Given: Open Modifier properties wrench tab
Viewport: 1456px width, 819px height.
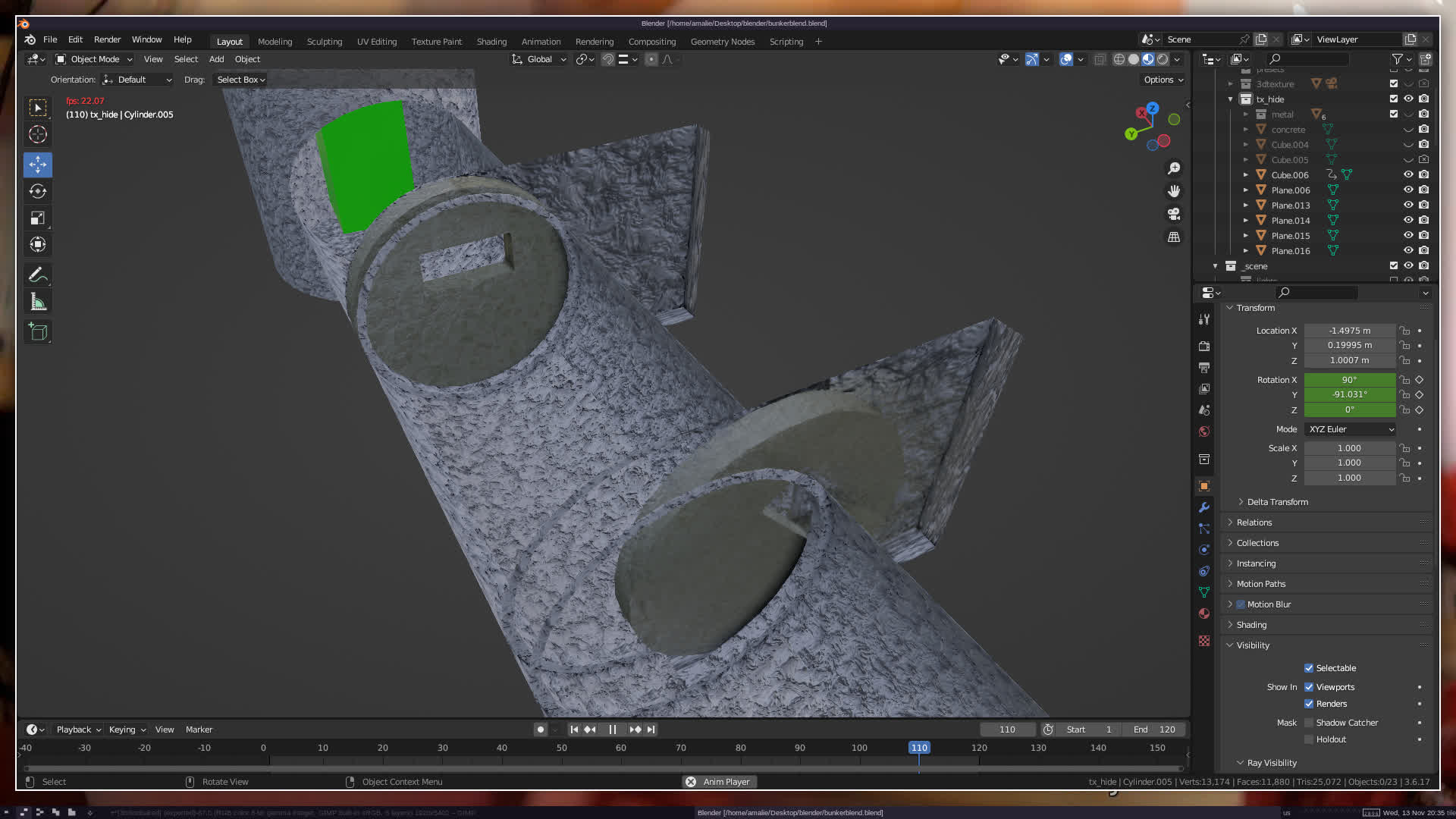Looking at the screenshot, I should pos(1204,507).
